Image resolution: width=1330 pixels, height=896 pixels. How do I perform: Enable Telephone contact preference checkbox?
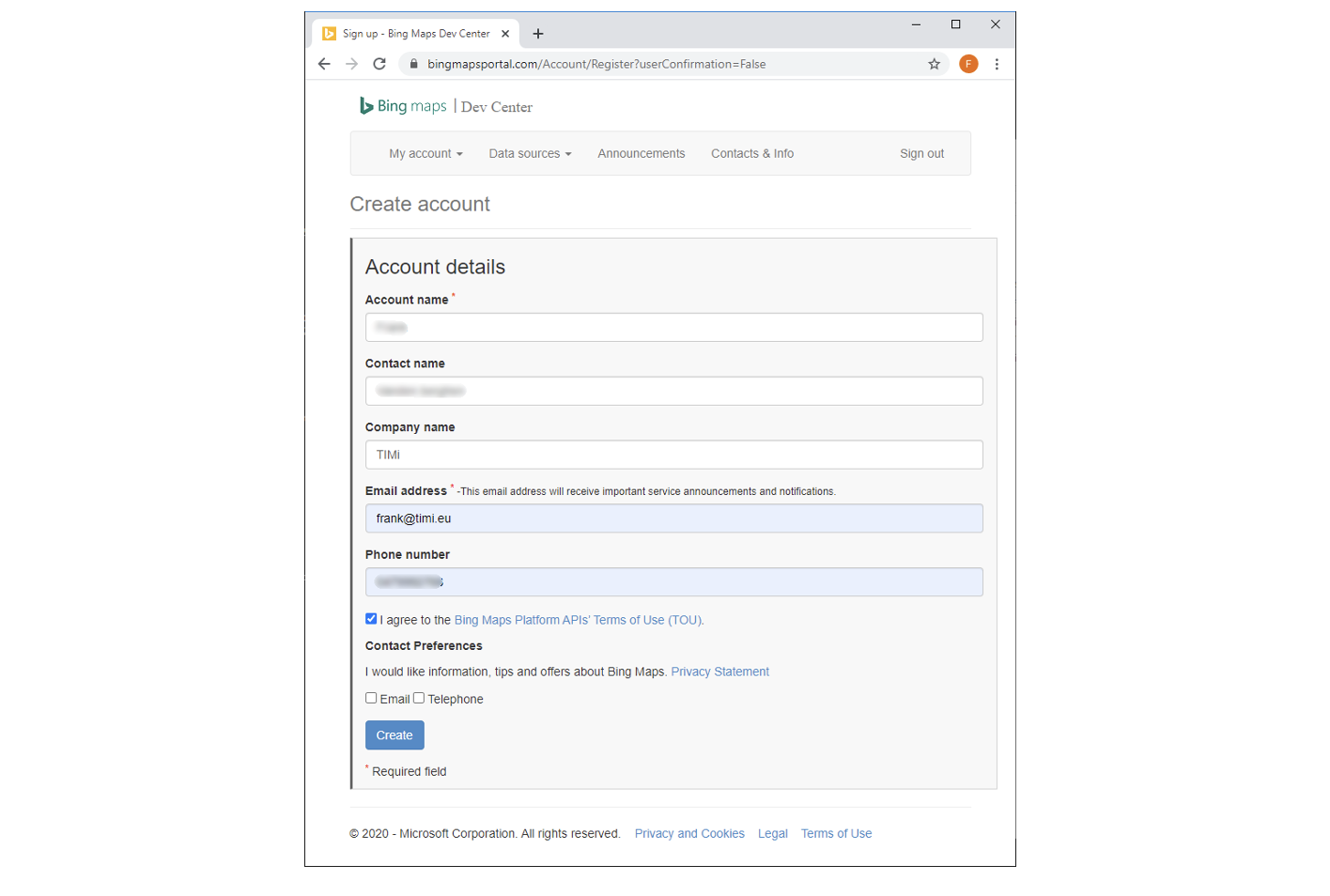[419, 698]
